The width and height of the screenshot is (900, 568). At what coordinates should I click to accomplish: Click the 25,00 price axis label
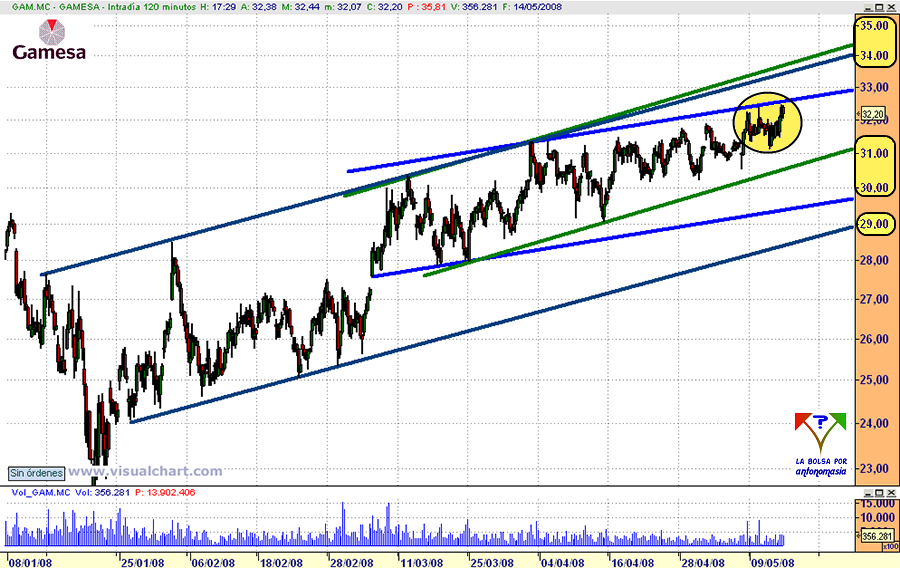tap(875, 380)
